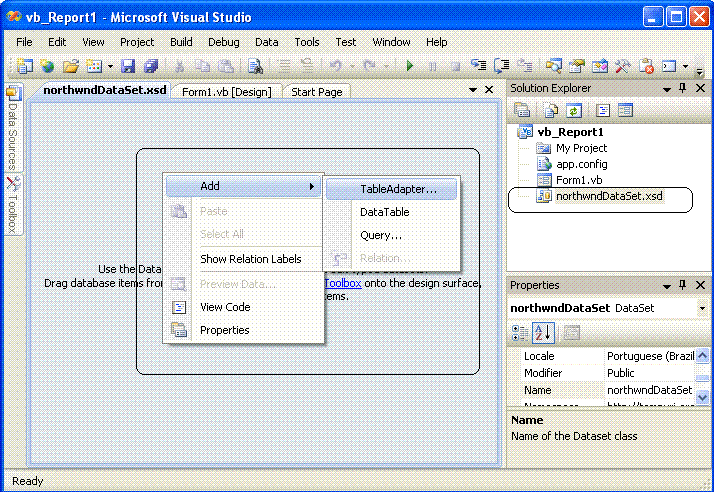The height and width of the screenshot is (492, 714).
Task: Select northwndDataSet.xsd in Solution Explorer
Action: tap(609, 196)
